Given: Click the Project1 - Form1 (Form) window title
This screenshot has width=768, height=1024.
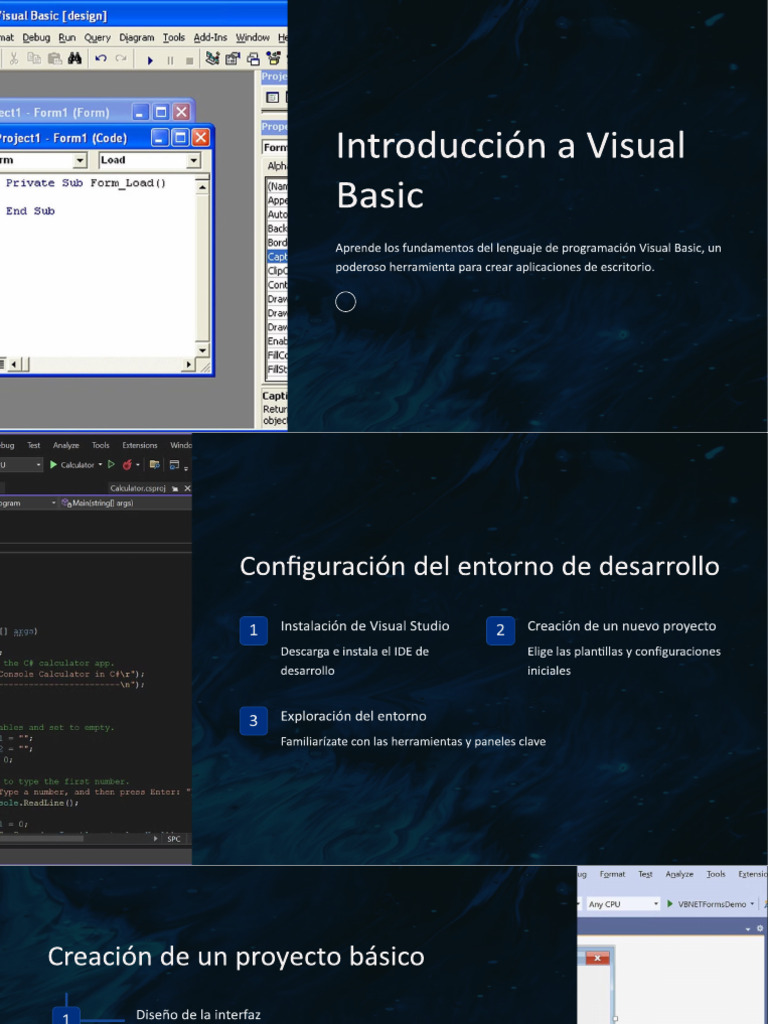Looking at the screenshot, I should [x=55, y=112].
